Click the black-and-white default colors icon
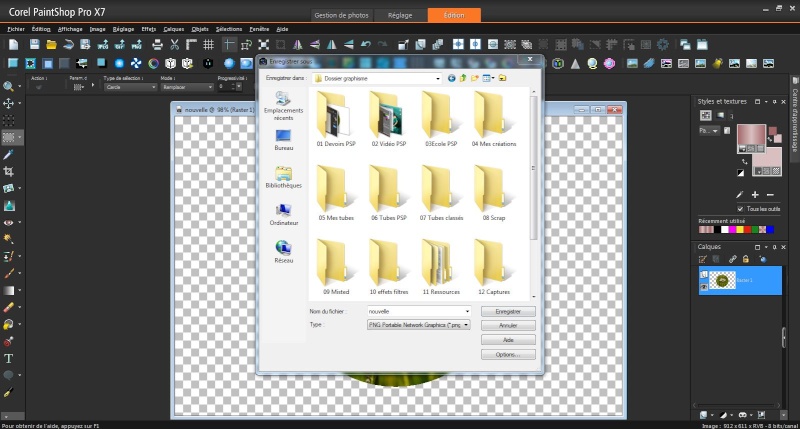The height and width of the screenshot is (429, 800). (x=740, y=173)
